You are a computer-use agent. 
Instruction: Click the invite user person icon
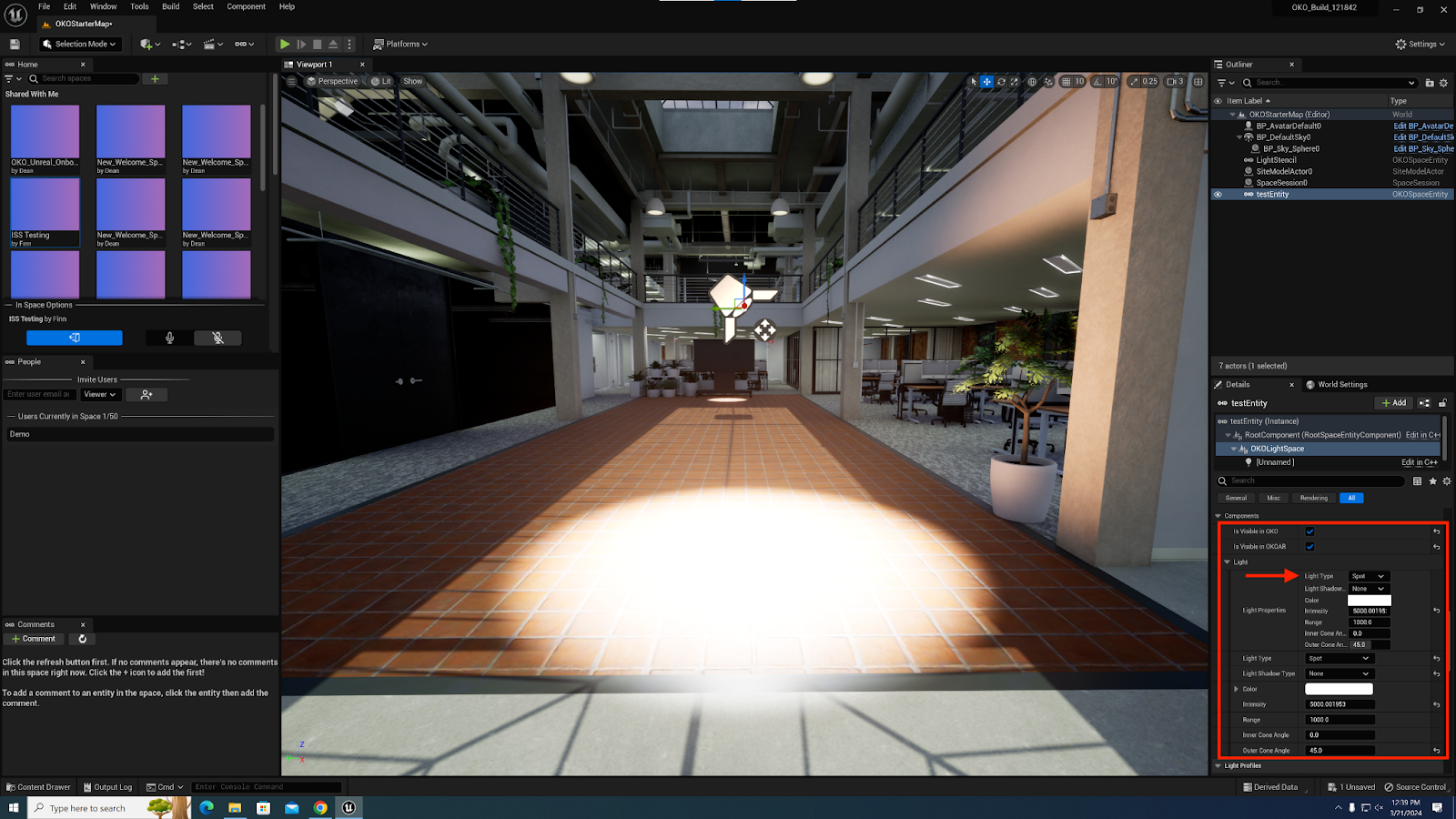[x=147, y=395]
